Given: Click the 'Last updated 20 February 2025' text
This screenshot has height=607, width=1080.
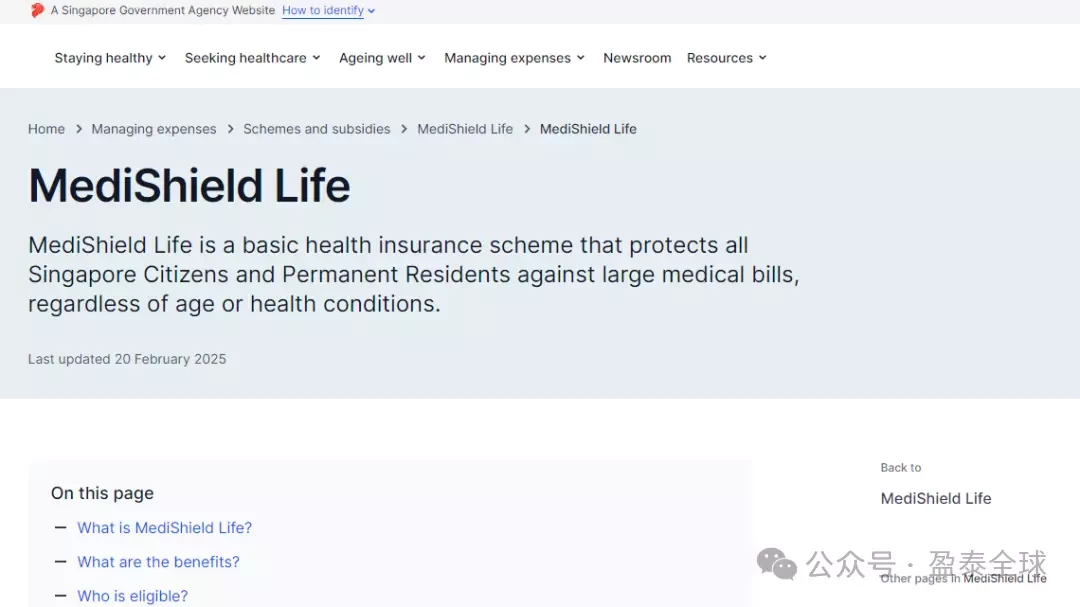Looking at the screenshot, I should 127,359.
